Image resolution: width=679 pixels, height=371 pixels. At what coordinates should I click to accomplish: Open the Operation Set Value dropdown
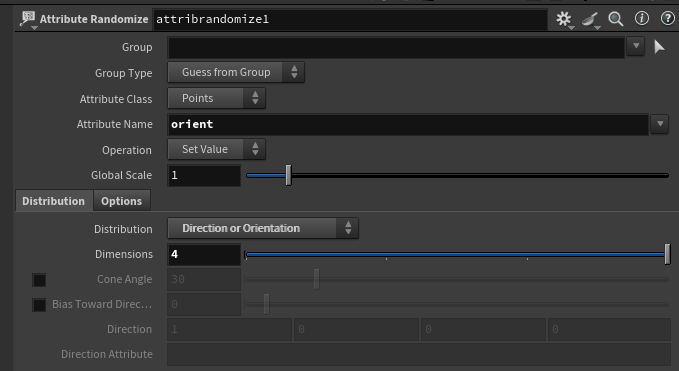click(217, 149)
